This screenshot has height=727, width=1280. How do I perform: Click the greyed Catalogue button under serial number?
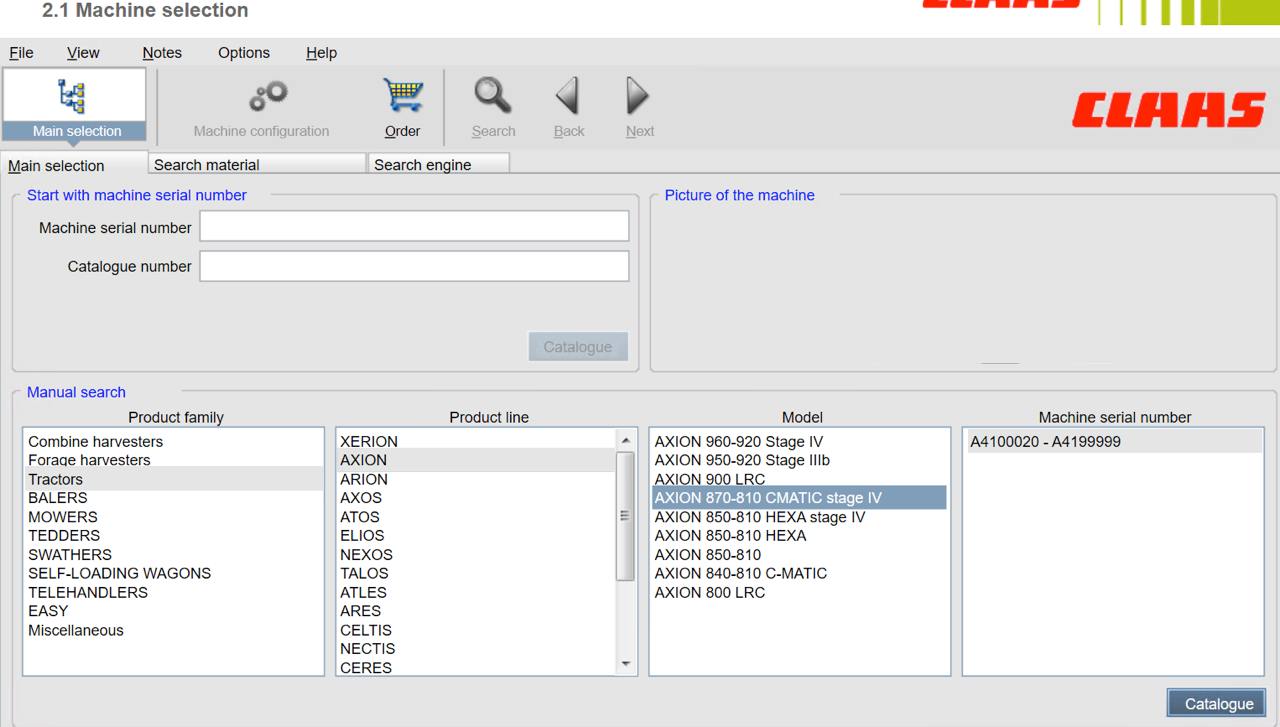578,347
